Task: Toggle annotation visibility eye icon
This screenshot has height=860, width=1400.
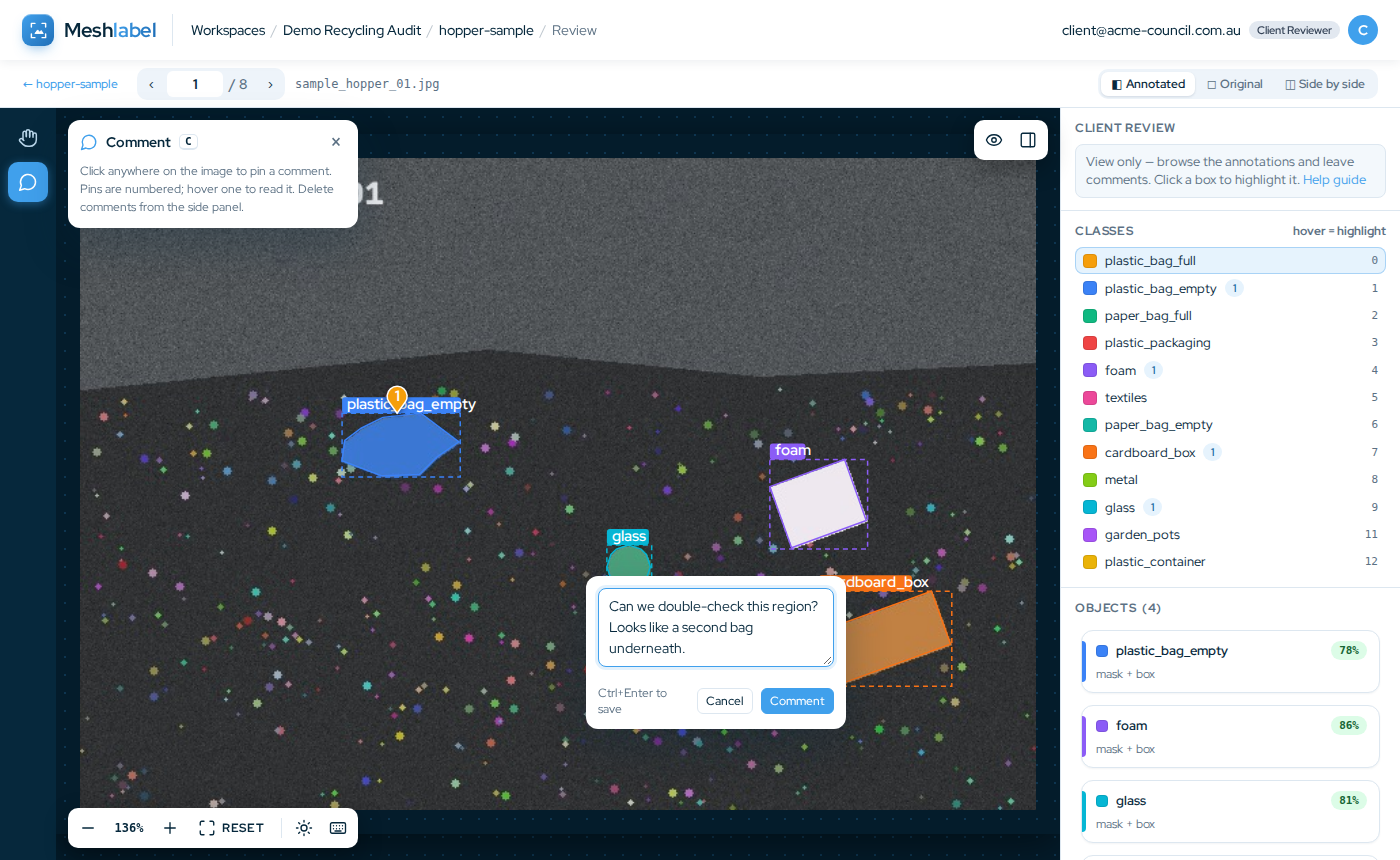Action: coord(994,140)
